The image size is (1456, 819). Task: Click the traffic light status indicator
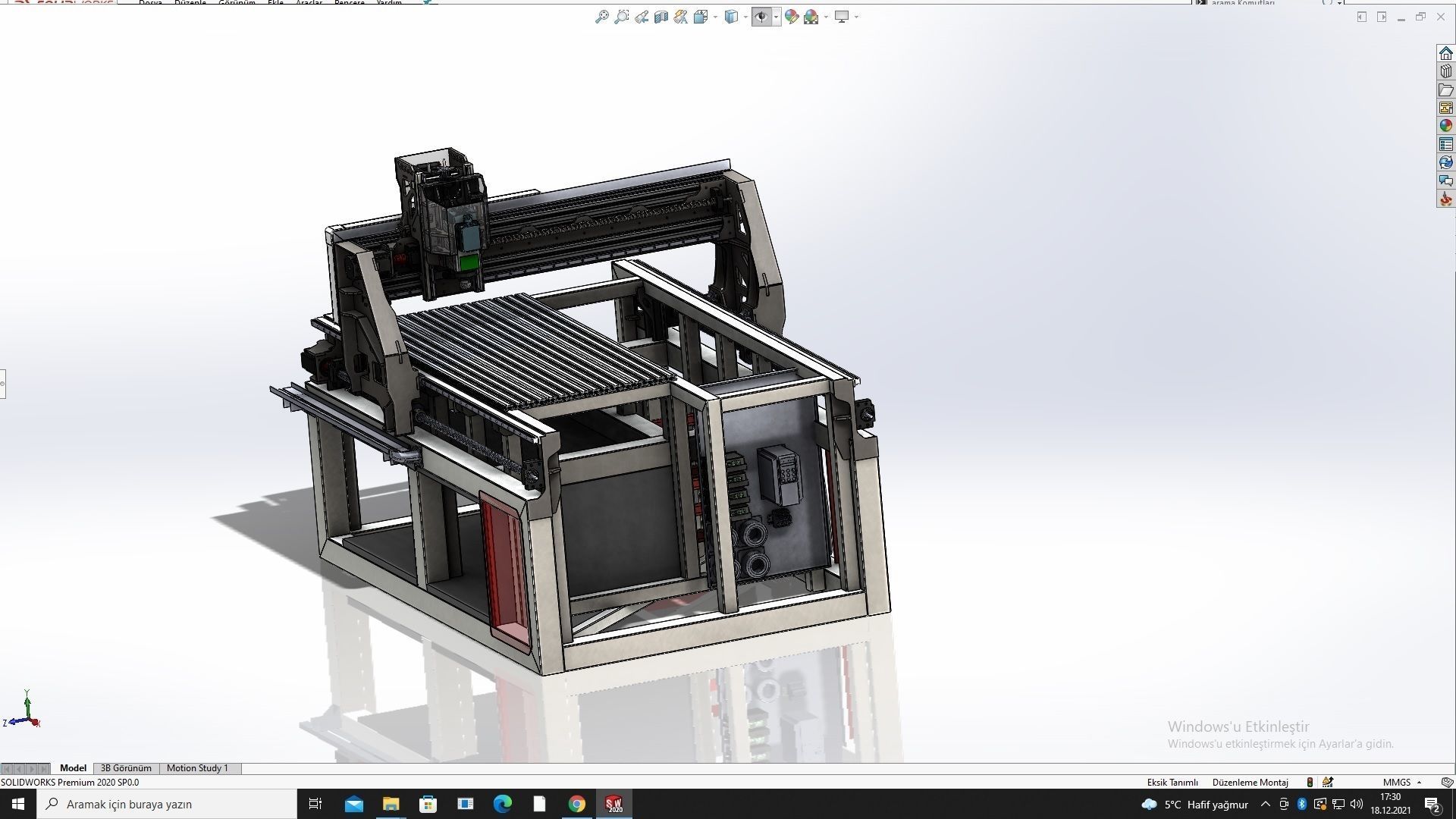pyautogui.click(x=1310, y=782)
